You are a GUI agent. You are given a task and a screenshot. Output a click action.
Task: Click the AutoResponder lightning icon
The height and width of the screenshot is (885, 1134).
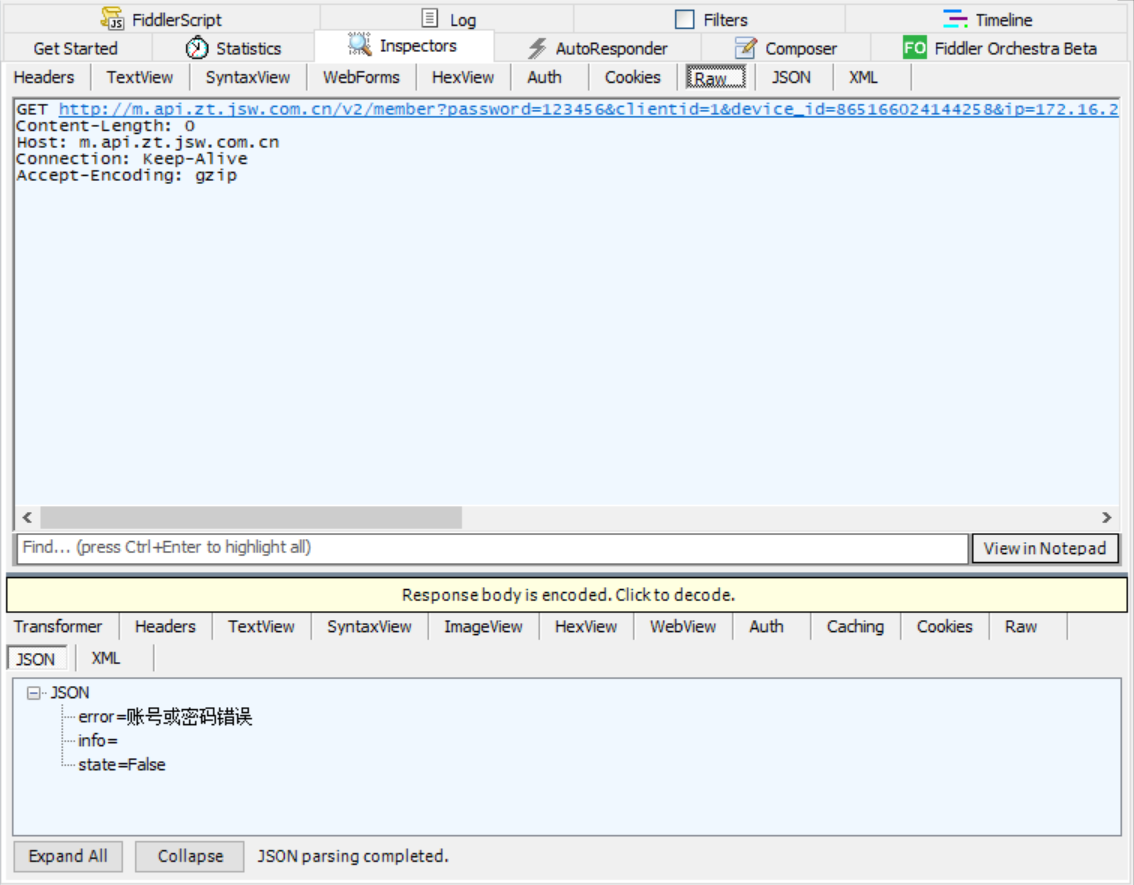point(537,48)
